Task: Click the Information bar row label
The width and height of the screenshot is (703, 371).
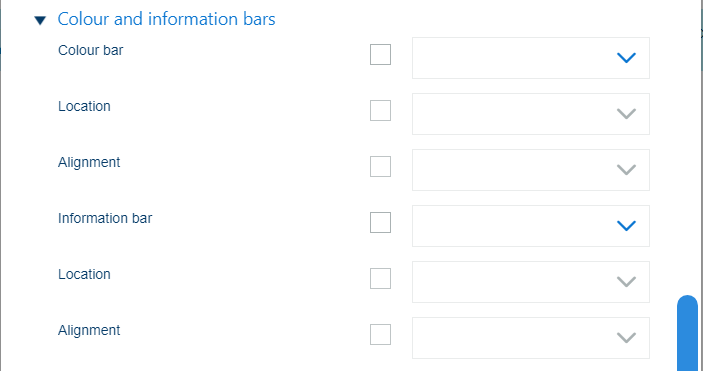Action: click(x=105, y=218)
